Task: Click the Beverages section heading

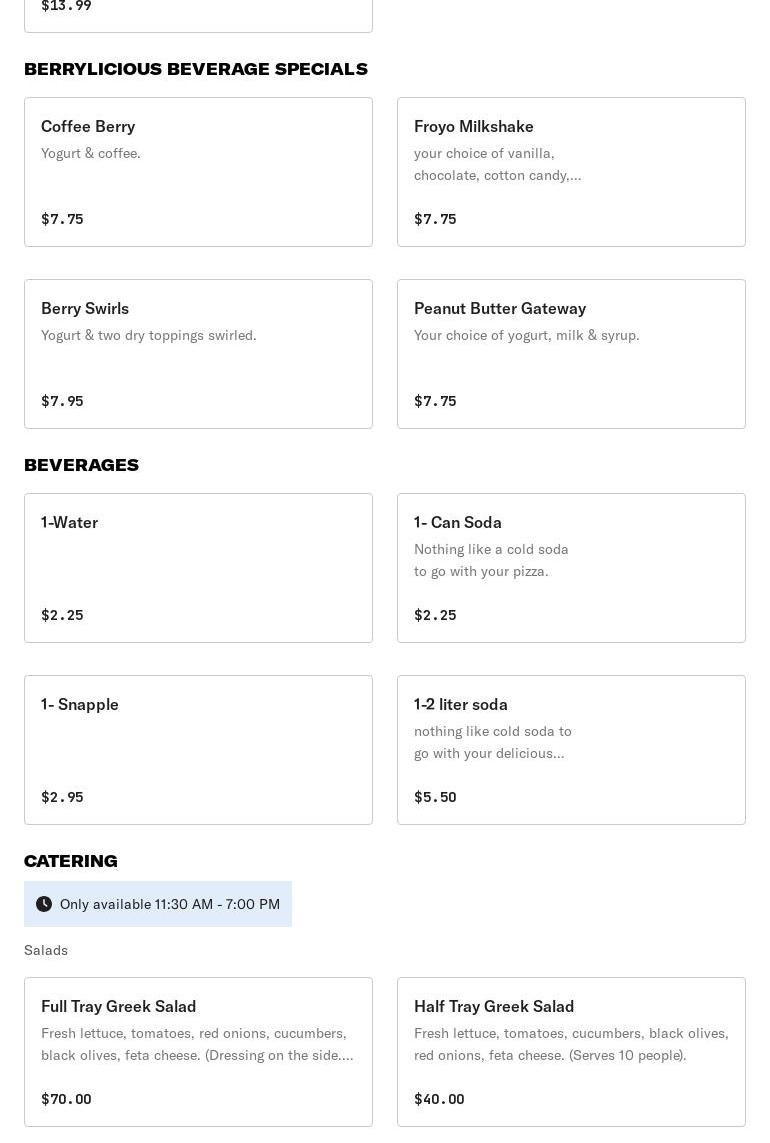Action: (x=81, y=465)
